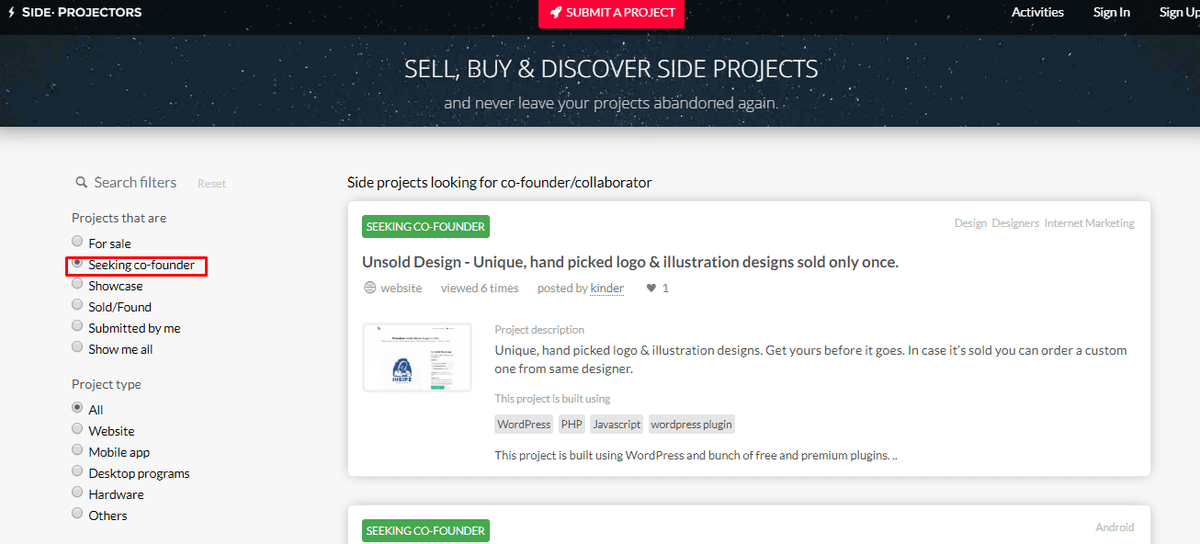Click the search magnifier icon beside Search filters
This screenshot has width=1200, height=544.
[x=81, y=183]
